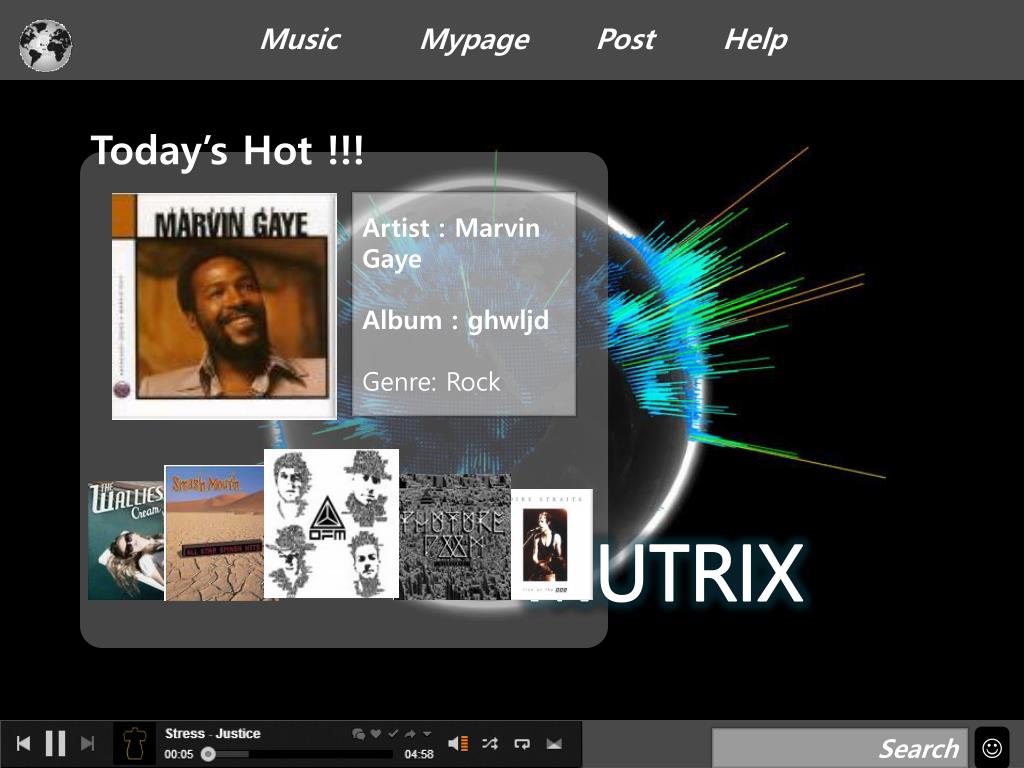The width and height of the screenshot is (1024, 768).
Task: Mute the volume icon
Action: (458, 743)
